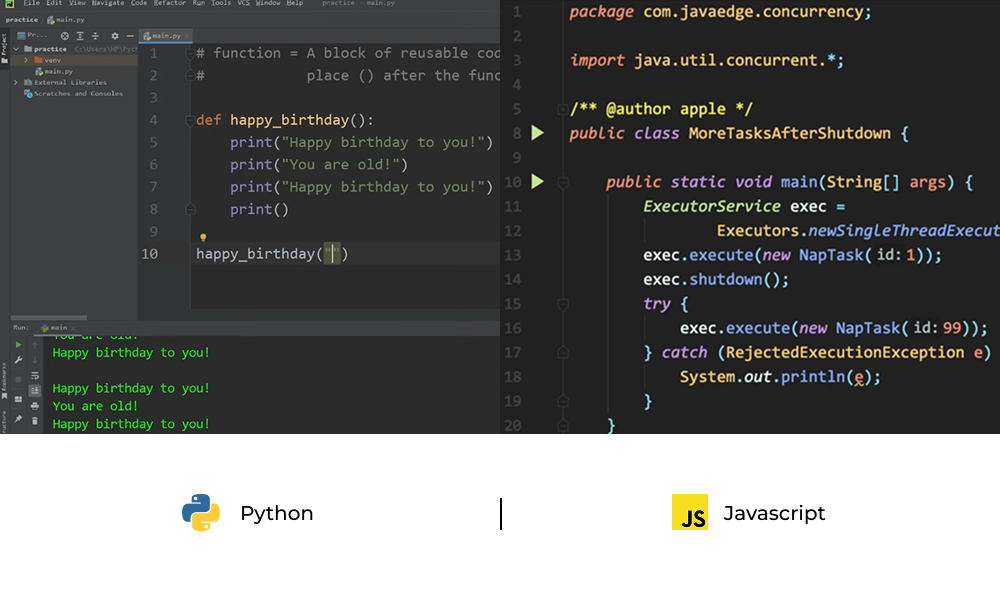Pin the Run tab with pin icon
The image size is (1000, 600).
[18, 421]
